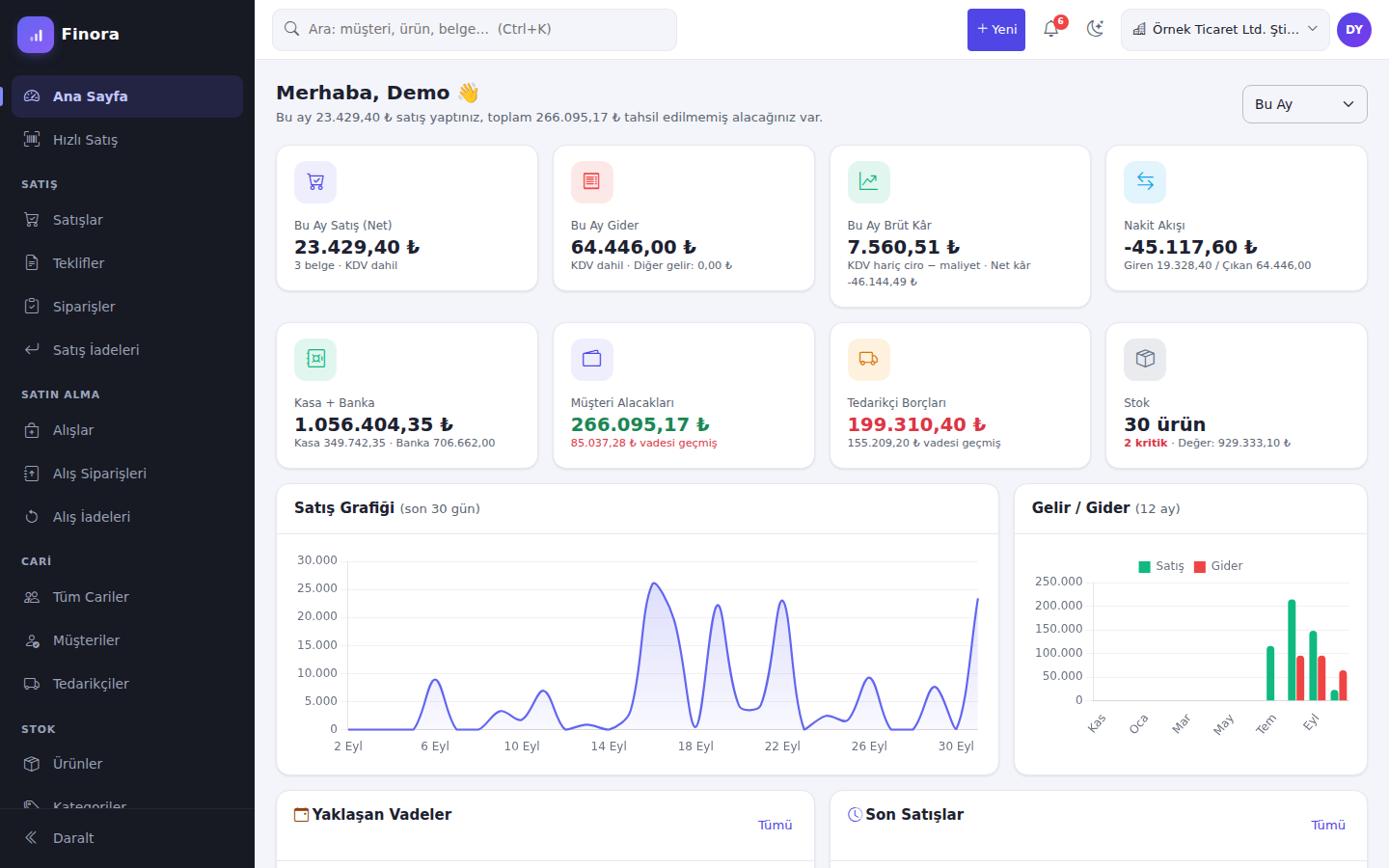Image resolution: width=1389 pixels, height=868 pixels.
Task: Open Ürünler in the sidebar
Action: point(127,764)
